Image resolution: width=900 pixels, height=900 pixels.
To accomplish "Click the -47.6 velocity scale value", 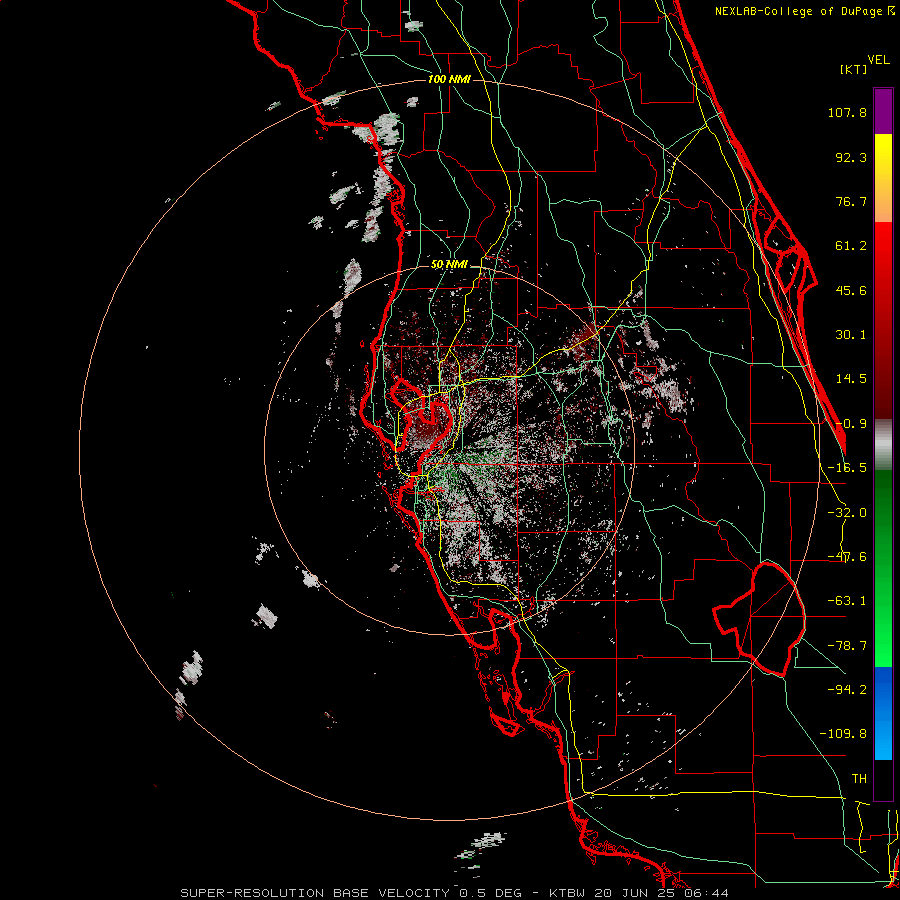I will click(847, 557).
